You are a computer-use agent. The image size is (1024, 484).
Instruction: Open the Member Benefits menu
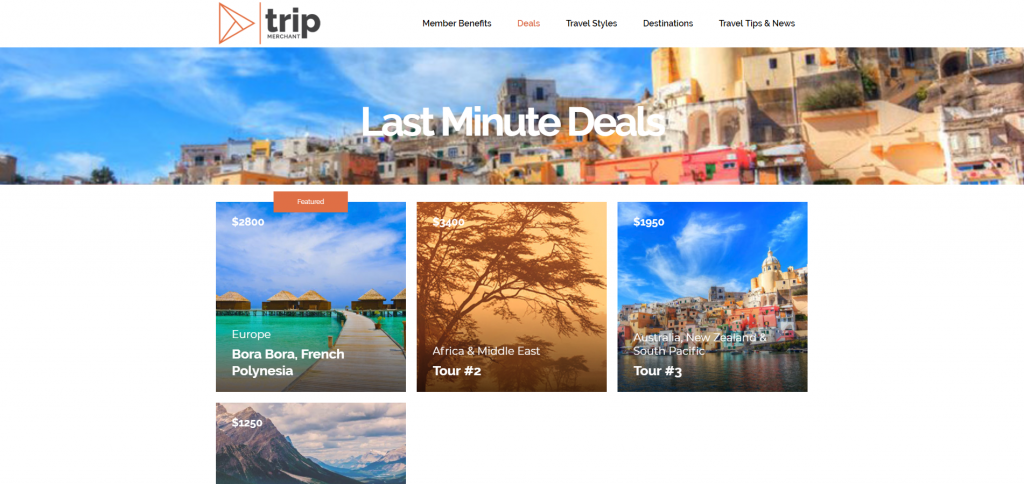(x=456, y=24)
